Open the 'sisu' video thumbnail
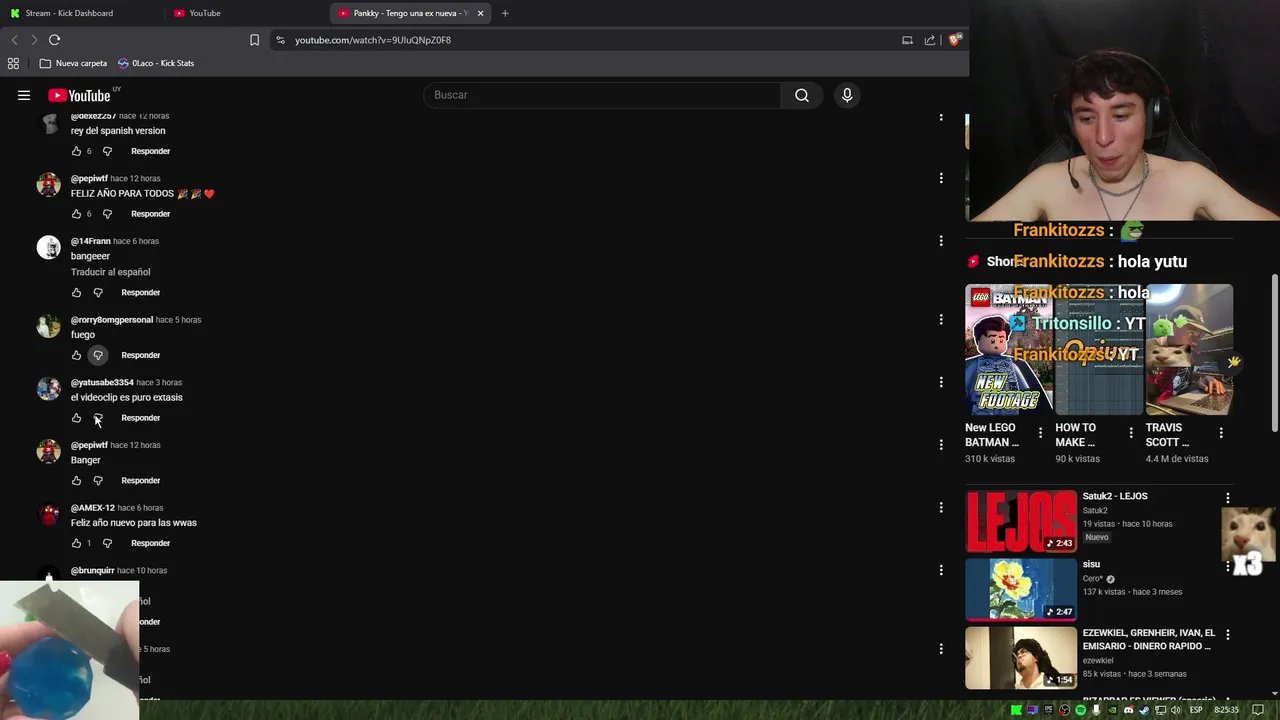This screenshot has height=720, width=1280. pos(1021,589)
